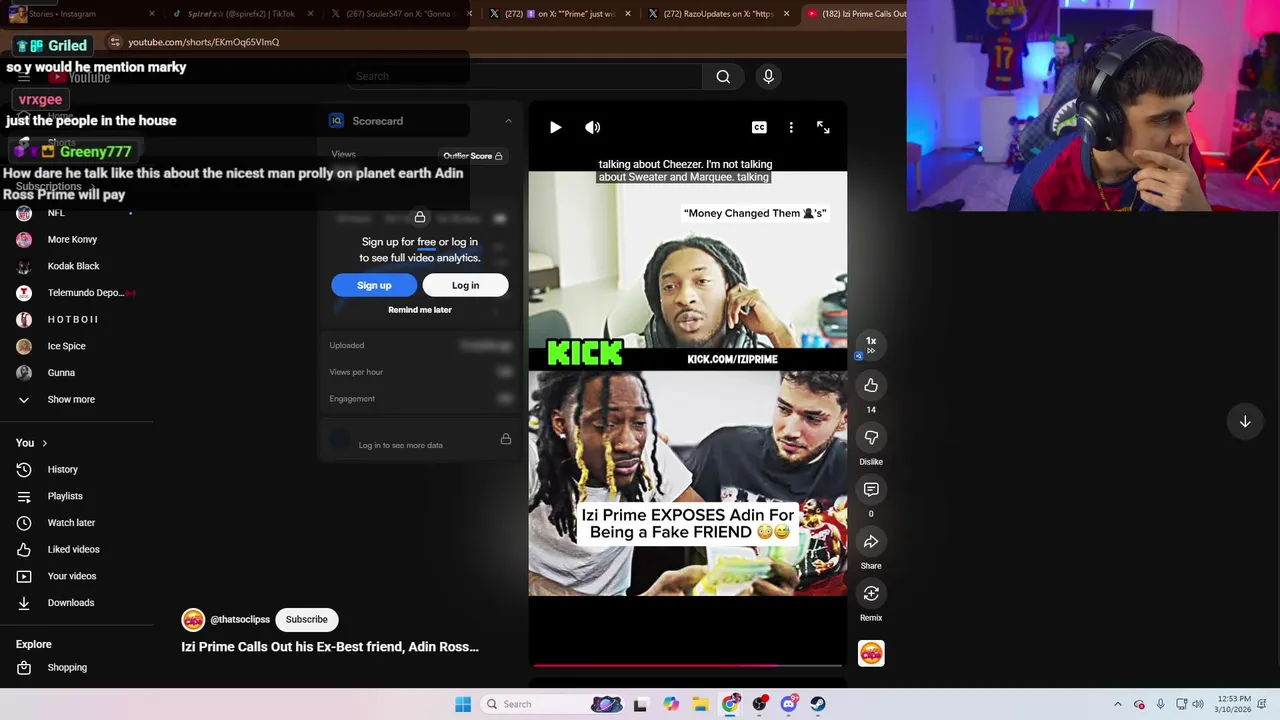This screenshot has height=720, width=1280.
Task: Open Copilot from the taskbar
Action: tap(671, 704)
